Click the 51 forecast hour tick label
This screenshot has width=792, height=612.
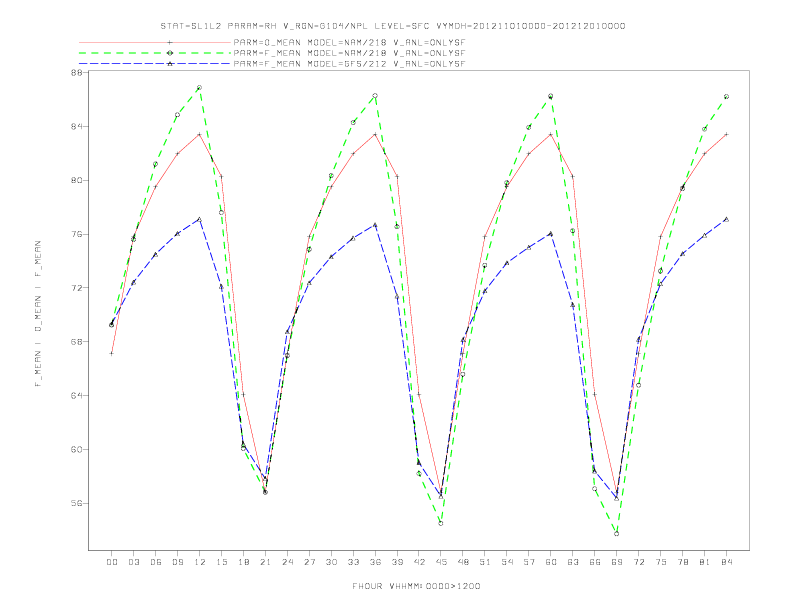click(x=485, y=562)
